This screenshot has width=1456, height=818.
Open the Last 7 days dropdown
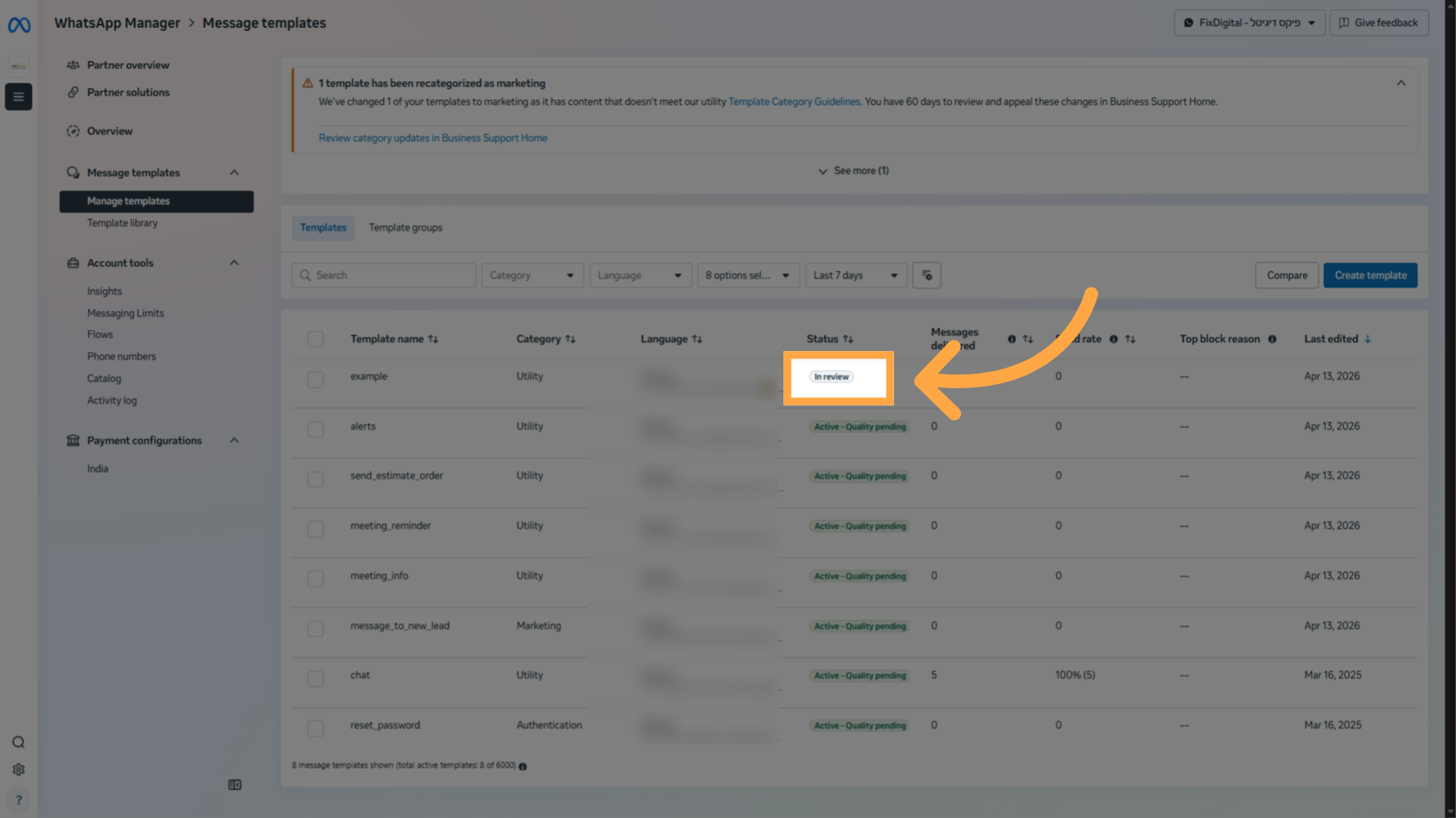point(855,275)
